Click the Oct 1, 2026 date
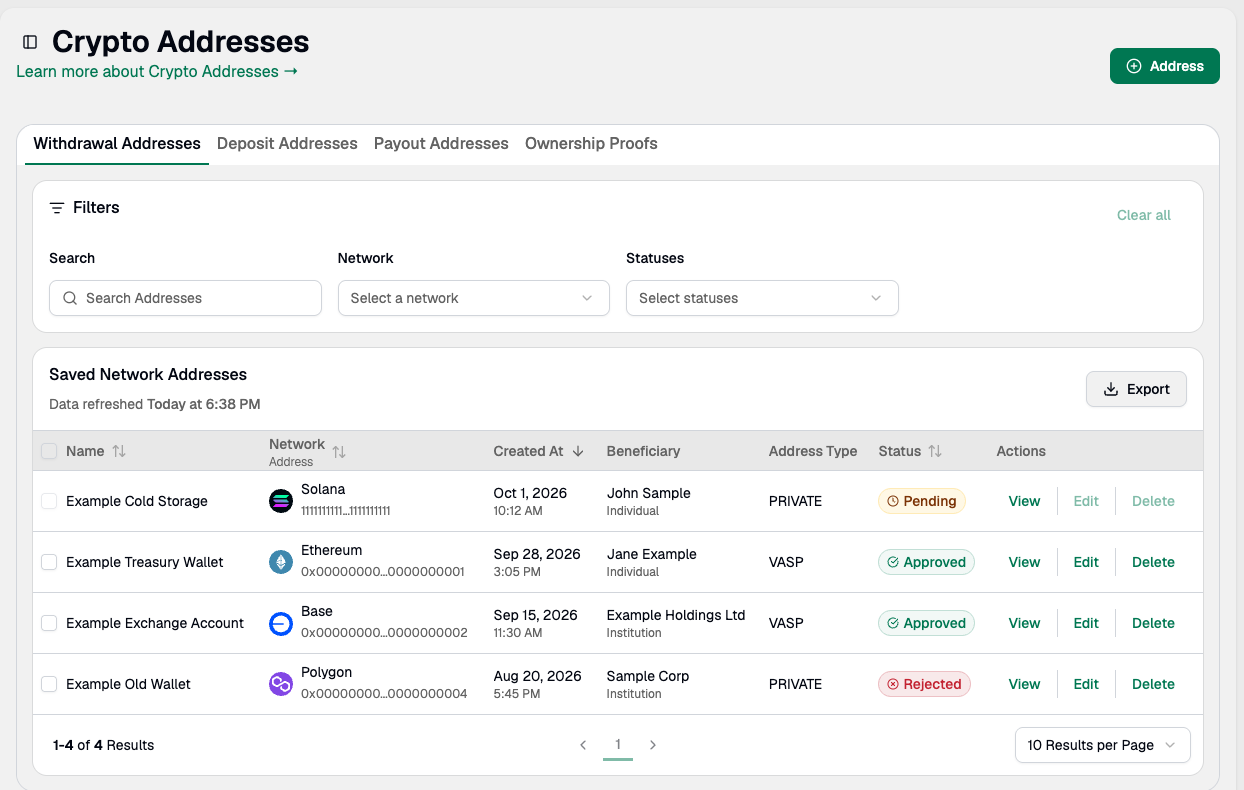Screen dimensions: 1244x790 530,493
